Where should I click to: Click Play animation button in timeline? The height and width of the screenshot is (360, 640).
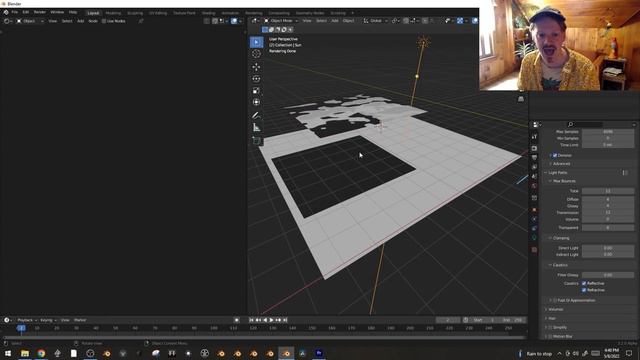coord(271,320)
